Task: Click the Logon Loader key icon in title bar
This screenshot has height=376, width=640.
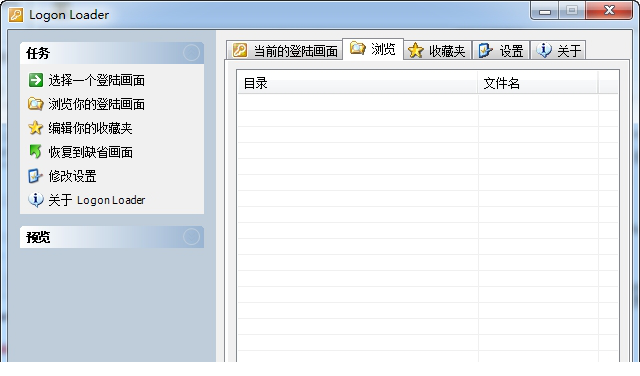Action: [16, 15]
